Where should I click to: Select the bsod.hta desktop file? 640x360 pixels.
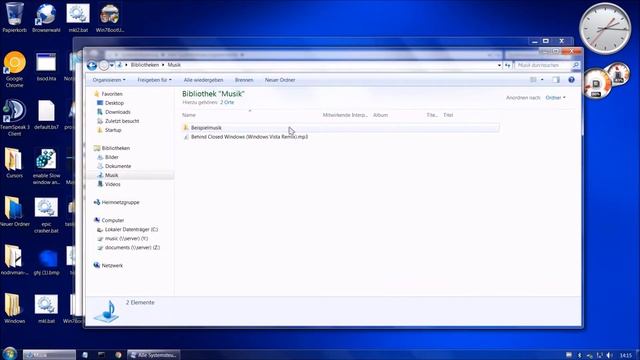point(46,66)
